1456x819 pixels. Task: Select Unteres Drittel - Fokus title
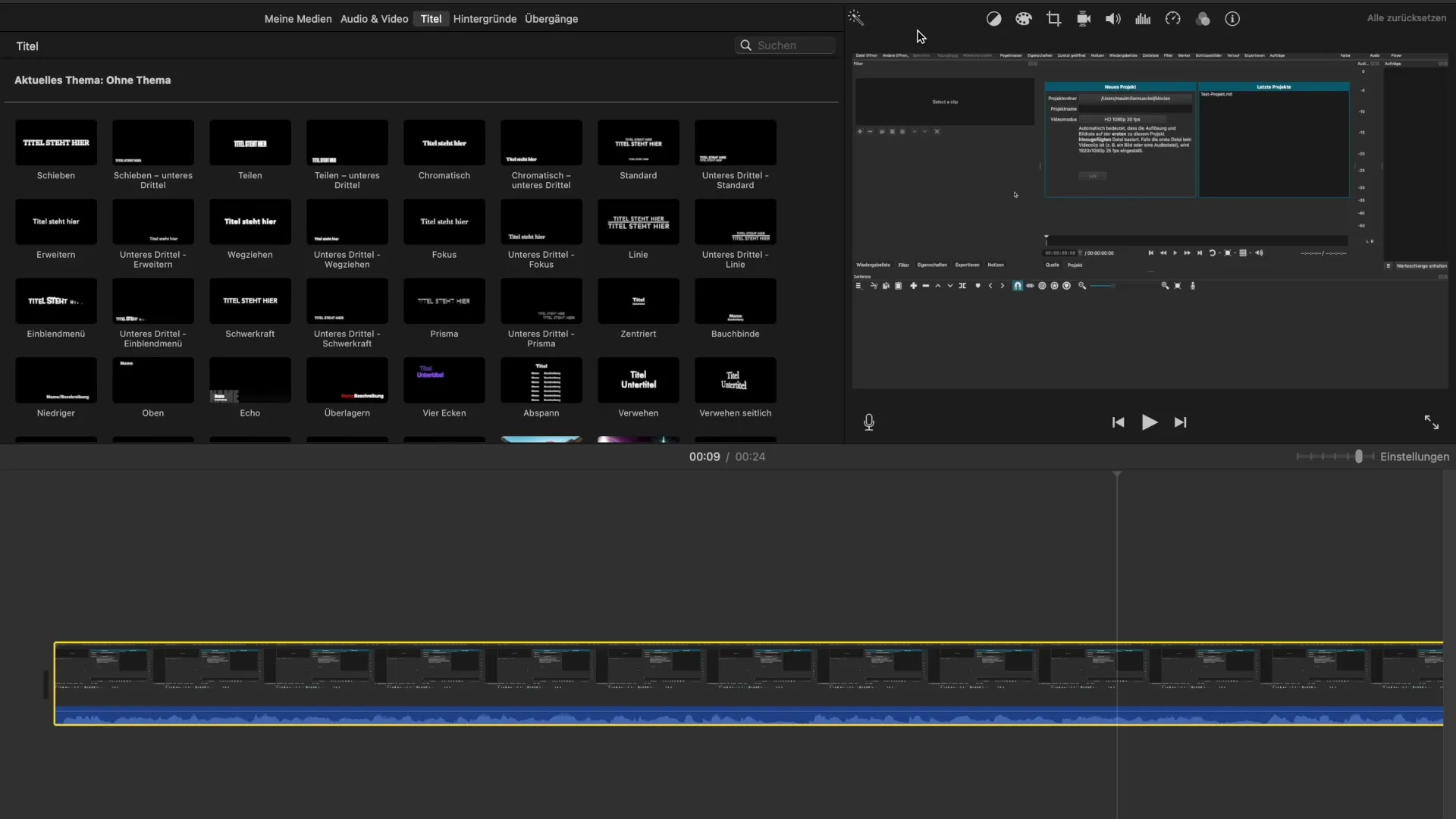(541, 221)
